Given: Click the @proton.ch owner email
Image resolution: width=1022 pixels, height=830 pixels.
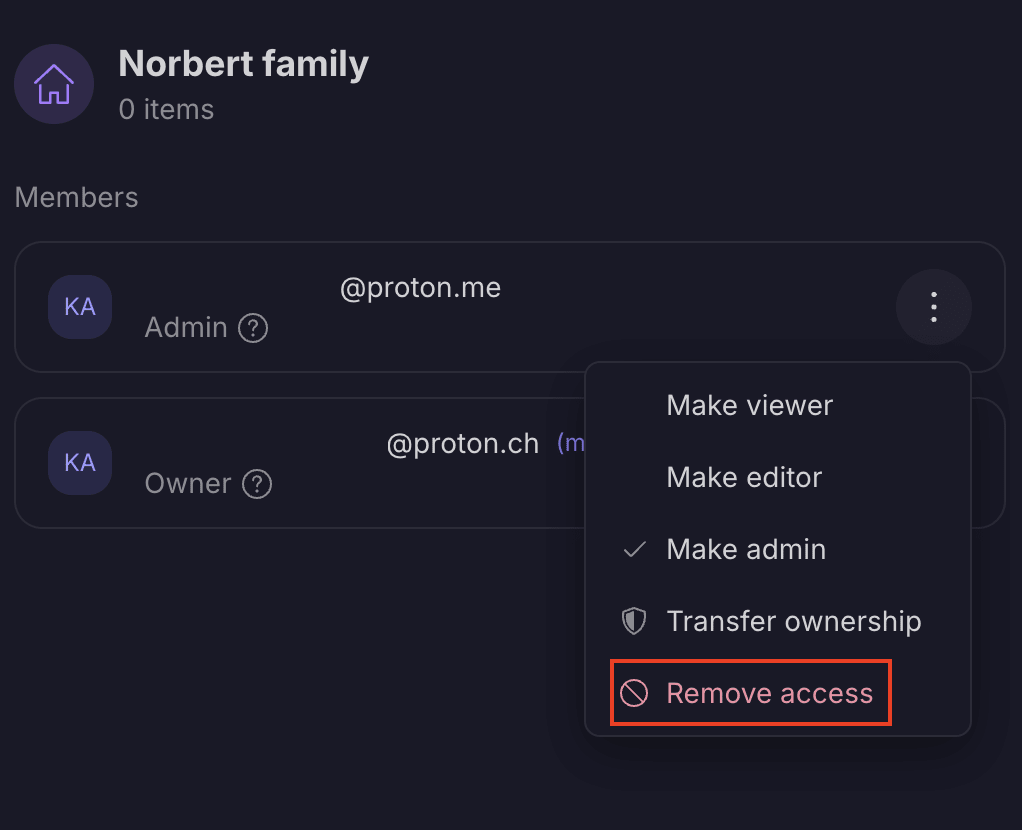Looking at the screenshot, I should pyautogui.click(x=462, y=443).
